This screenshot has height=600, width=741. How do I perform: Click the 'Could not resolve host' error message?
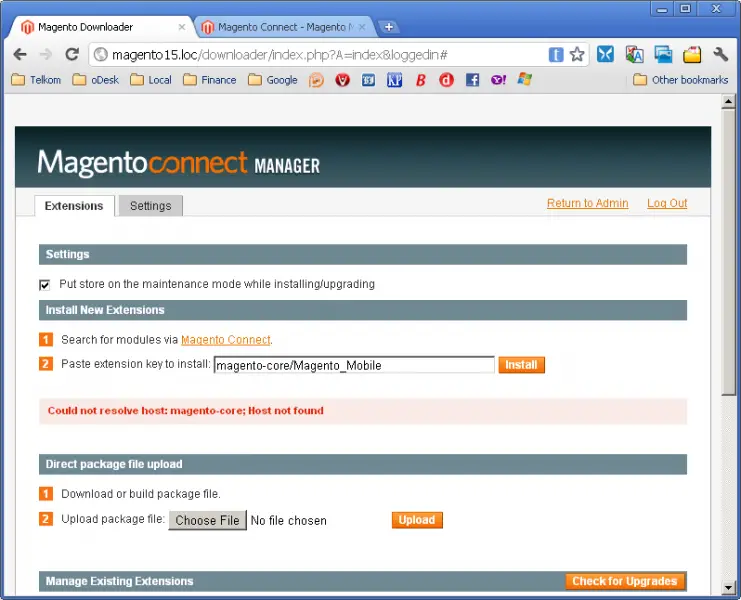tap(186, 411)
